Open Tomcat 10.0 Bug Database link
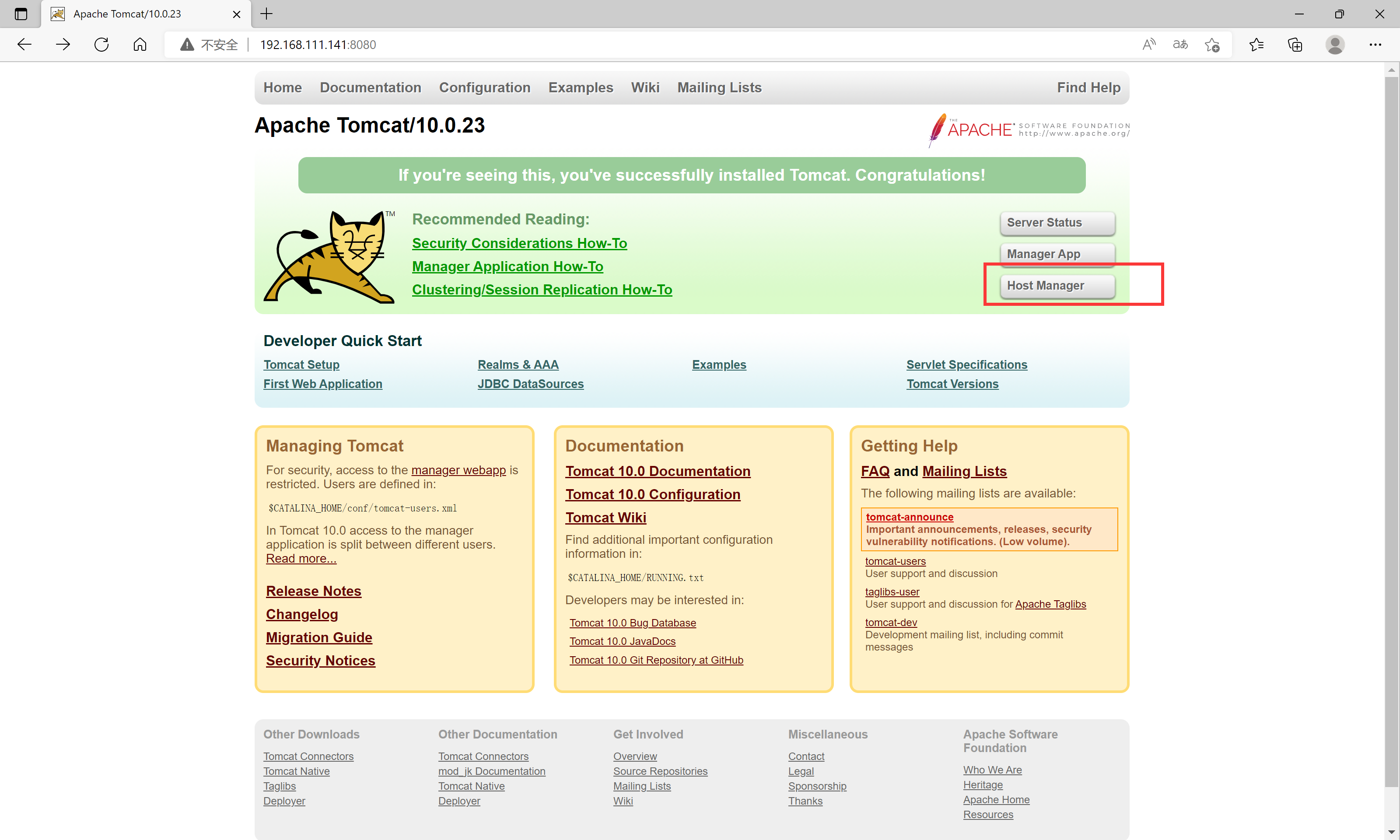Screen dimensions: 1400x840 pyautogui.click(x=633, y=623)
